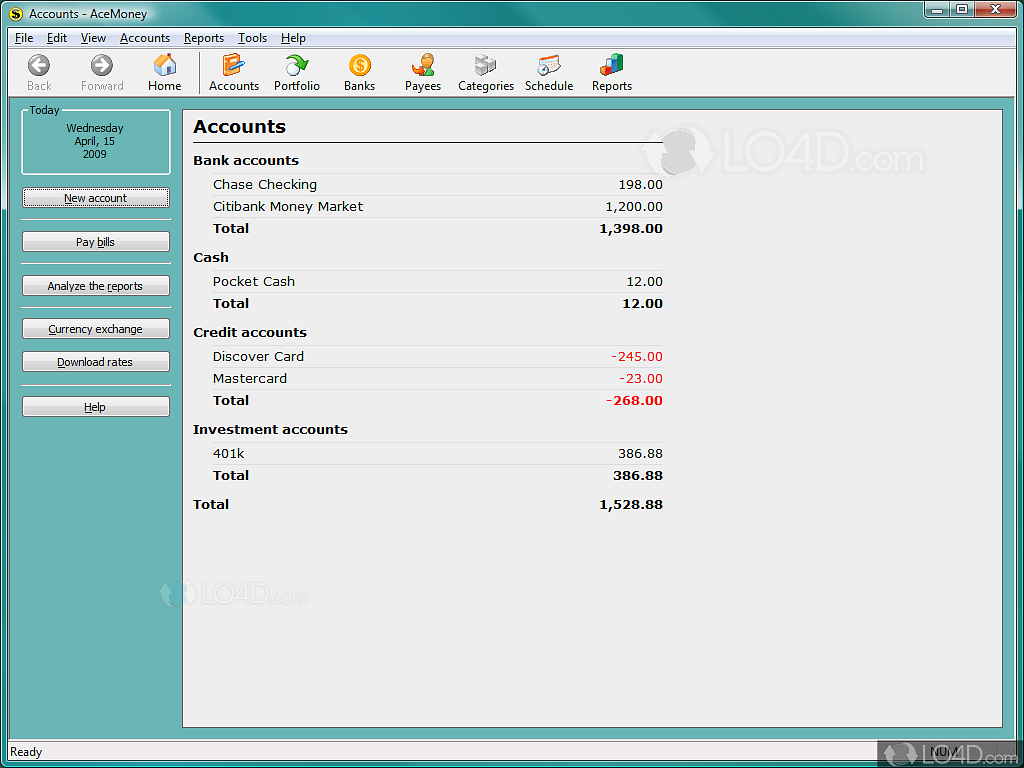Screen dimensions: 1024x768
Task: Open the Tools menu
Action: point(252,38)
